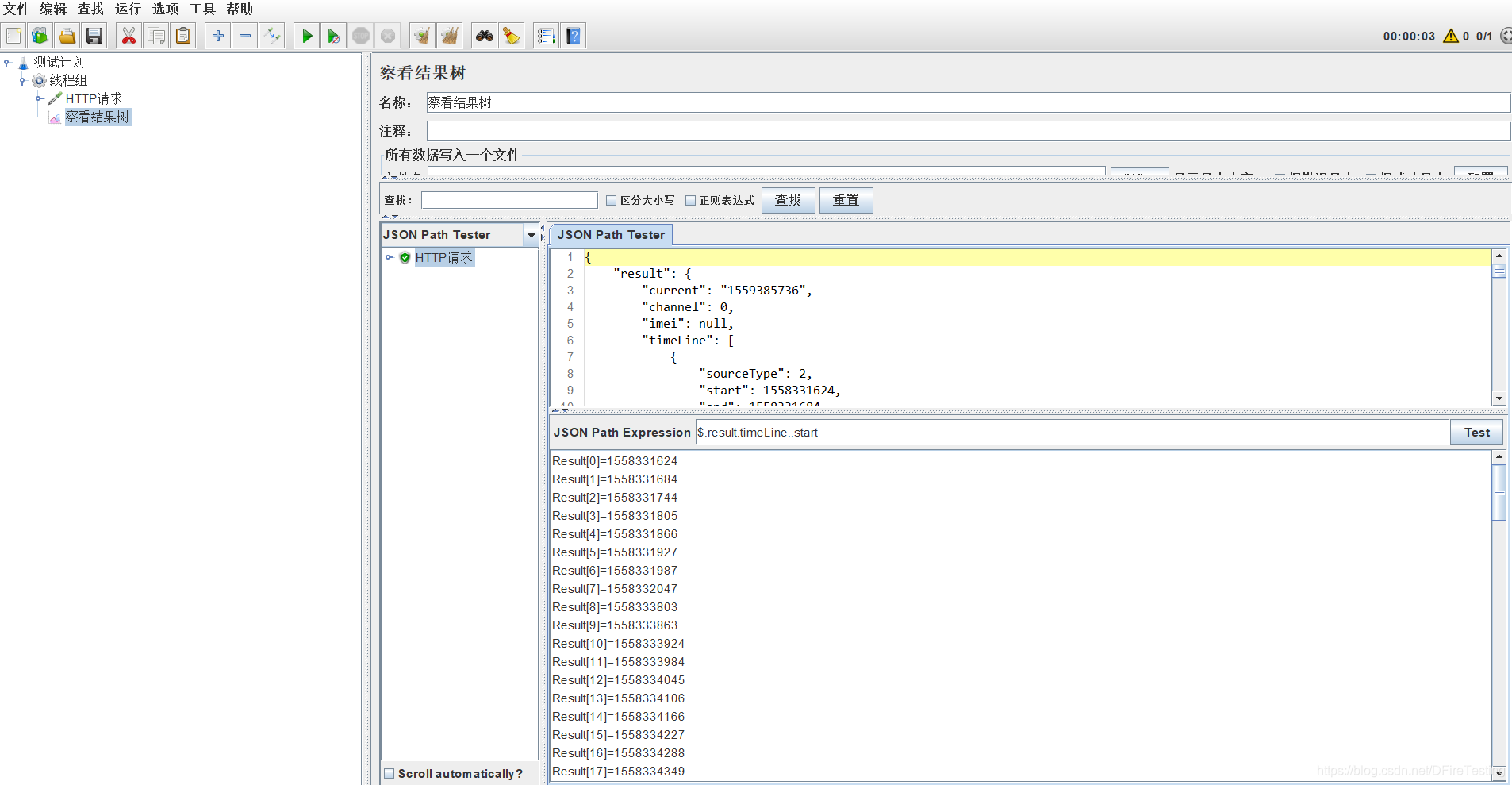Start the test with green Run icon
Image resolution: width=1512 pixels, height=785 pixels.
coord(307,36)
